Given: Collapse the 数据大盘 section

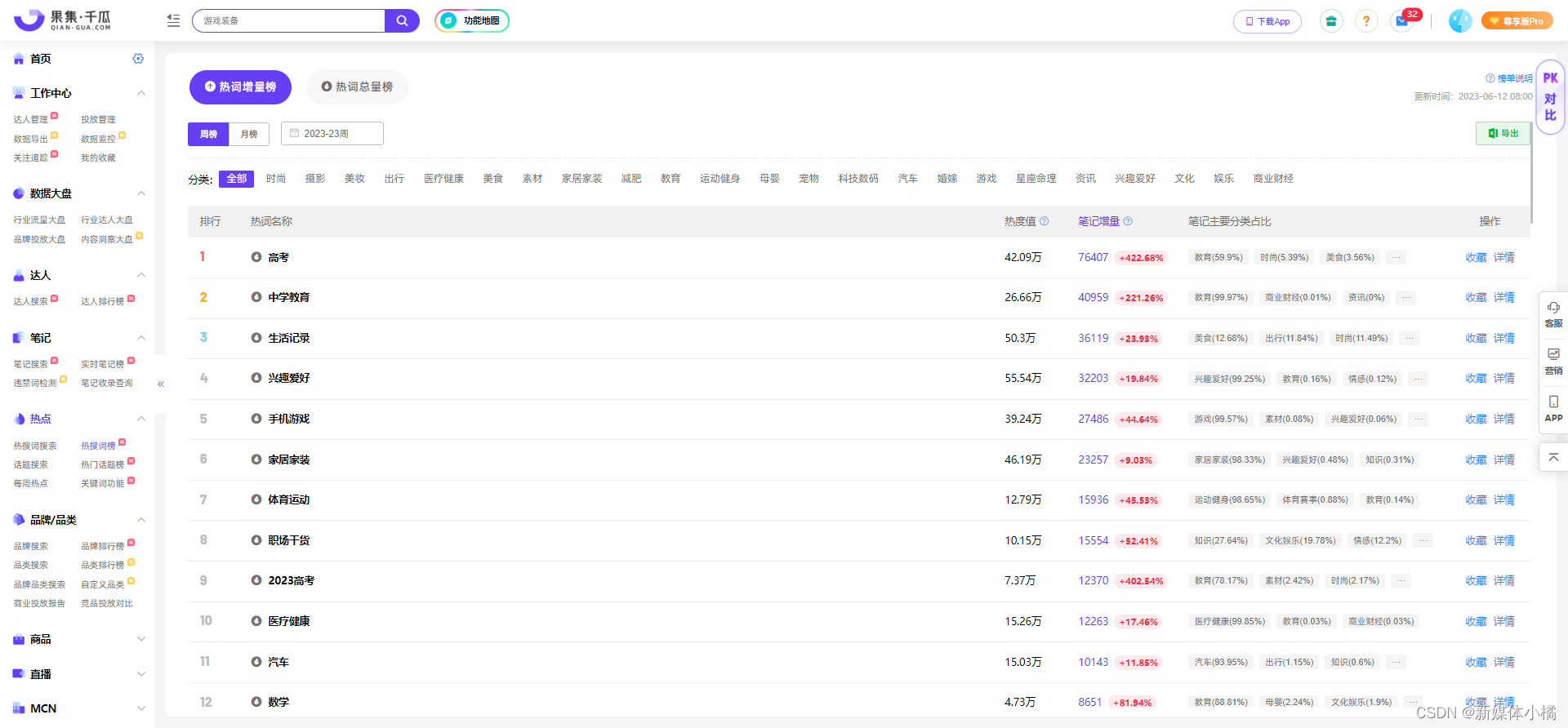Looking at the screenshot, I should click(141, 193).
